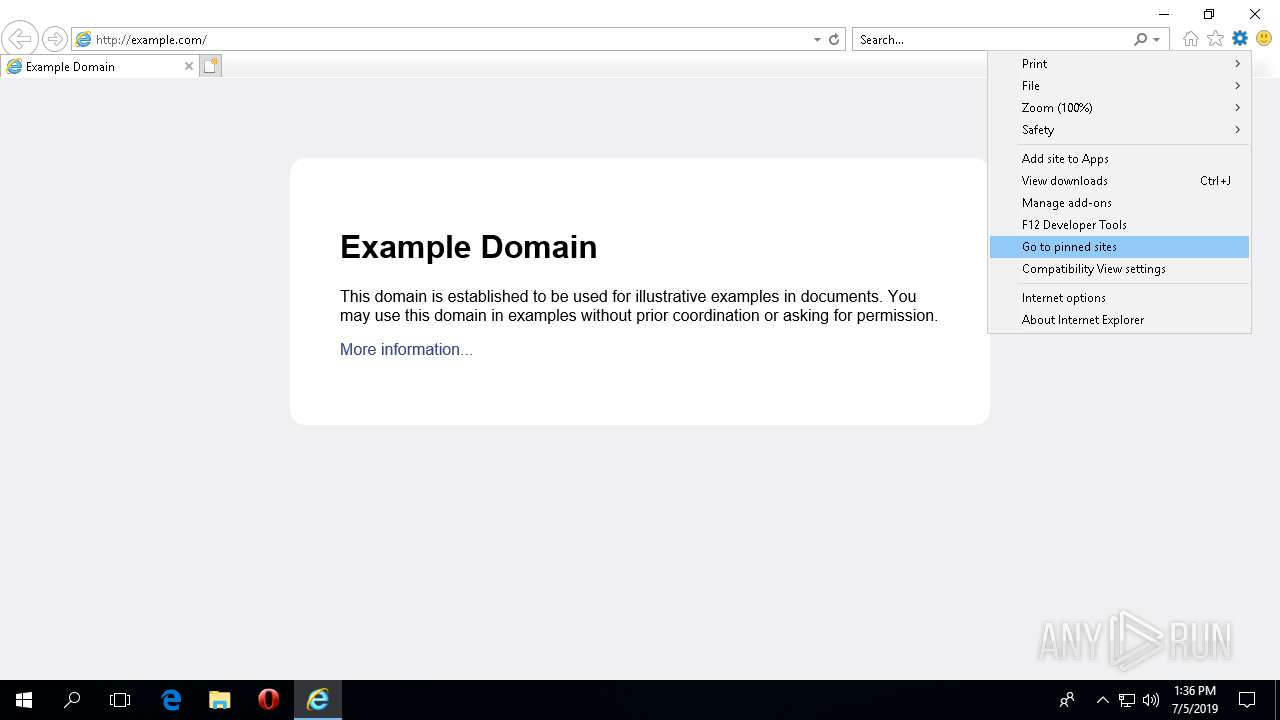Click the Example Domain heading text
The image size is (1280, 720).
pyautogui.click(x=468, y=247)
